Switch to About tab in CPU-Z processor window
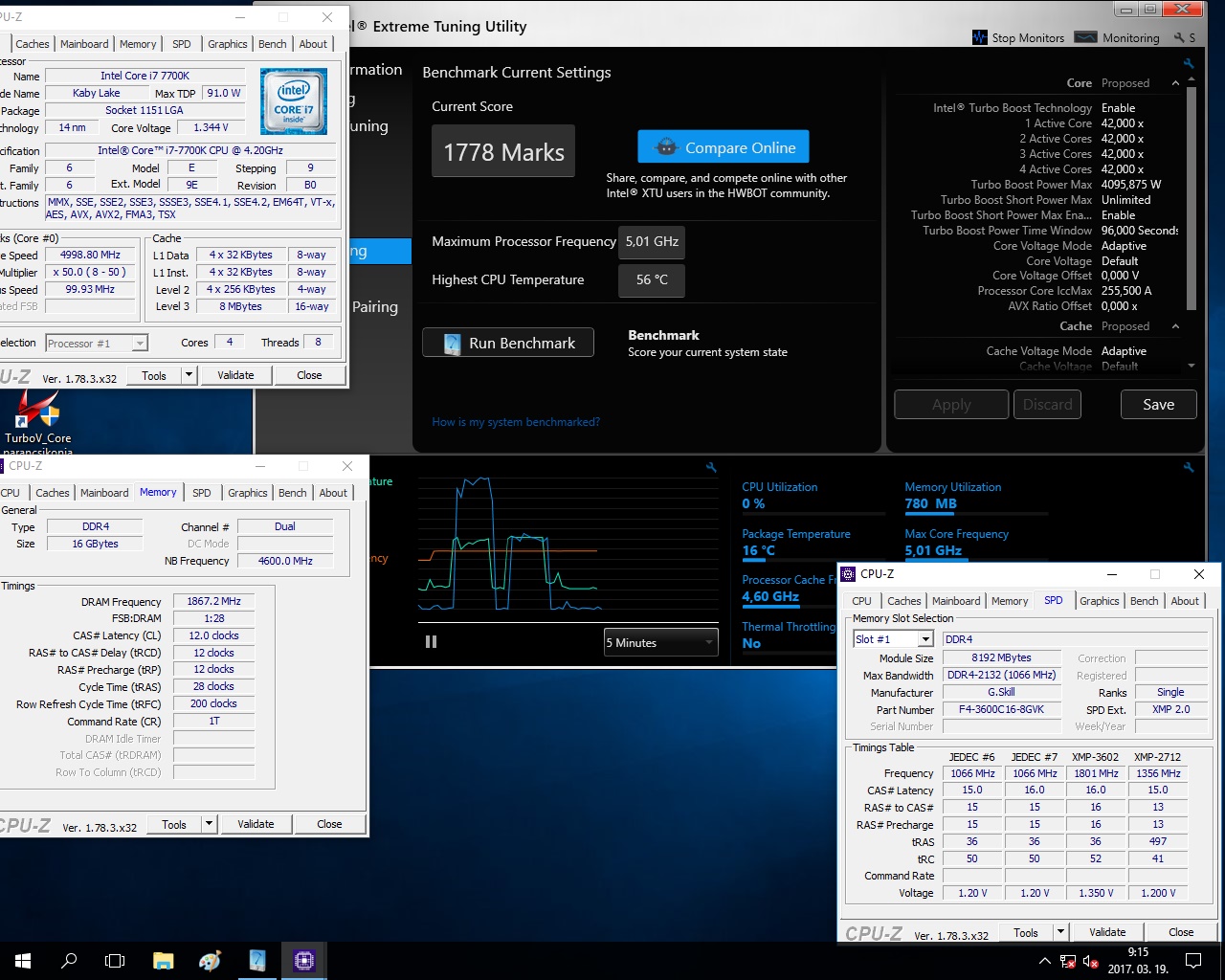 tap(313, 44)
